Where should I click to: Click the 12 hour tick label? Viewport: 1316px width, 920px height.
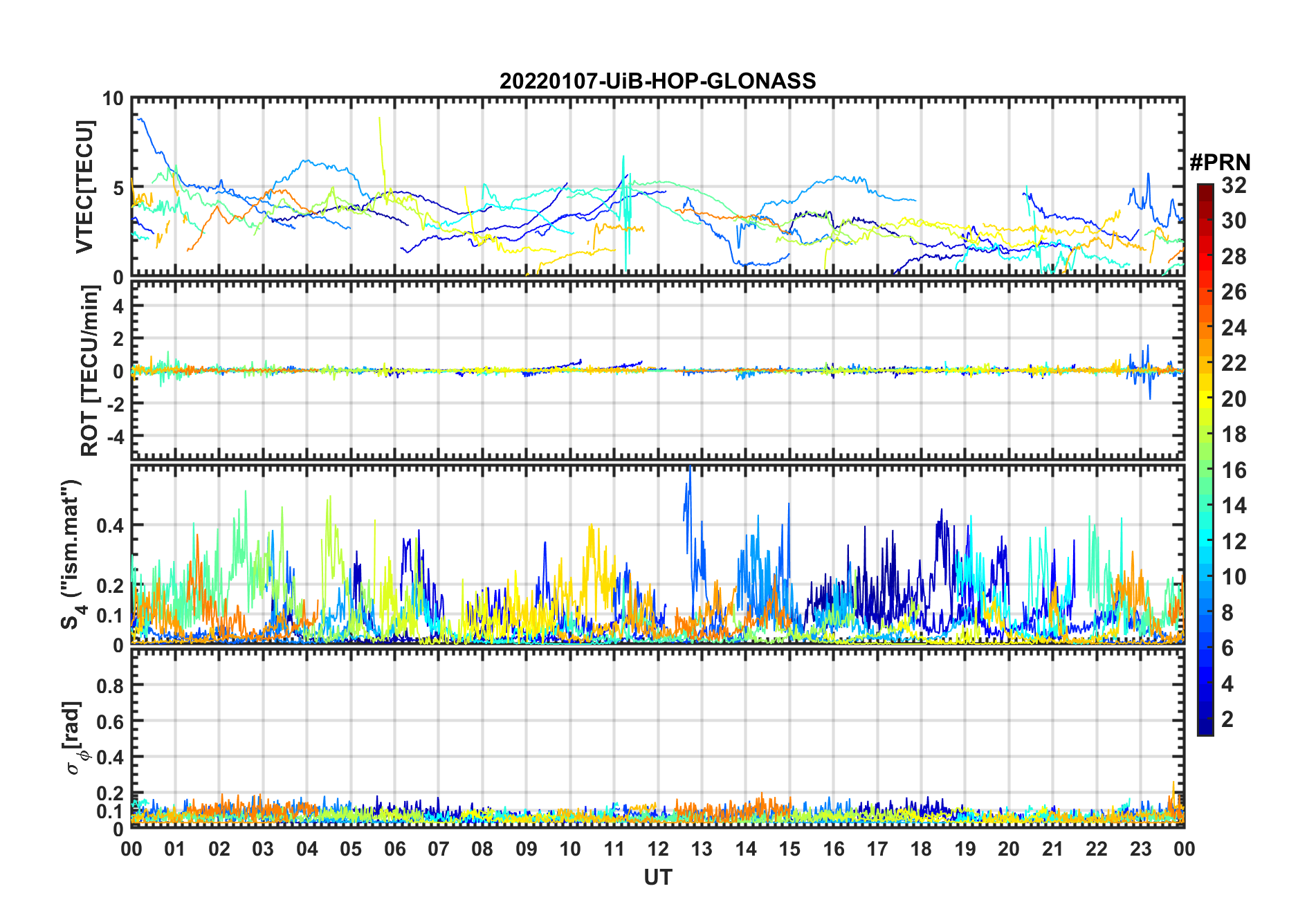click(x=658, y=849)
